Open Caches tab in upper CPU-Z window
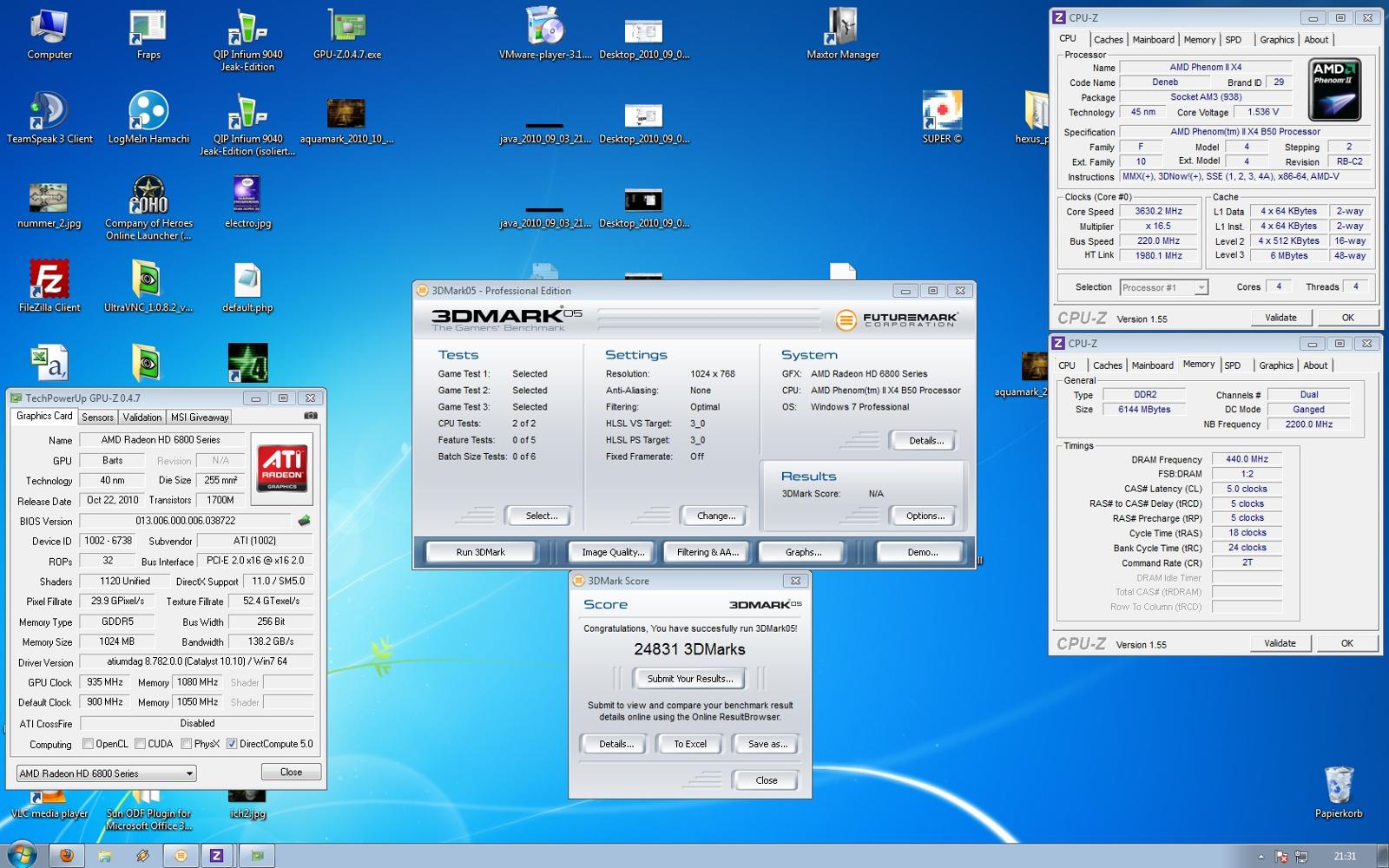The image size is (1389, 868). click(1108, 40)
